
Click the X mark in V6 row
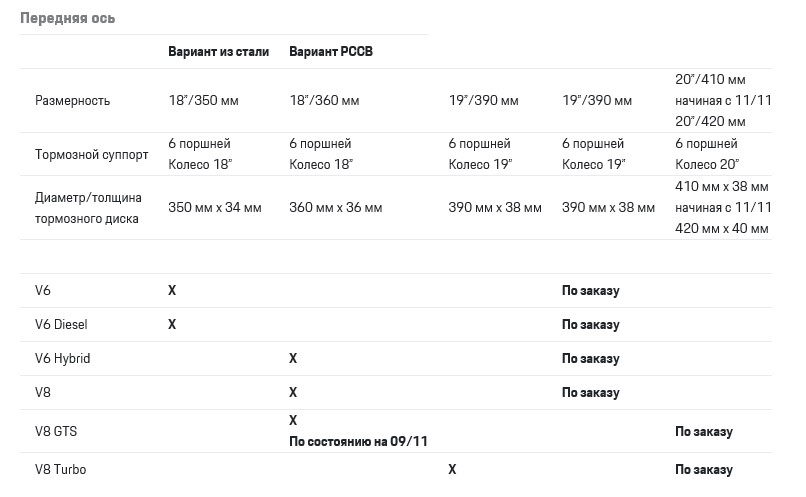(172, 291)
